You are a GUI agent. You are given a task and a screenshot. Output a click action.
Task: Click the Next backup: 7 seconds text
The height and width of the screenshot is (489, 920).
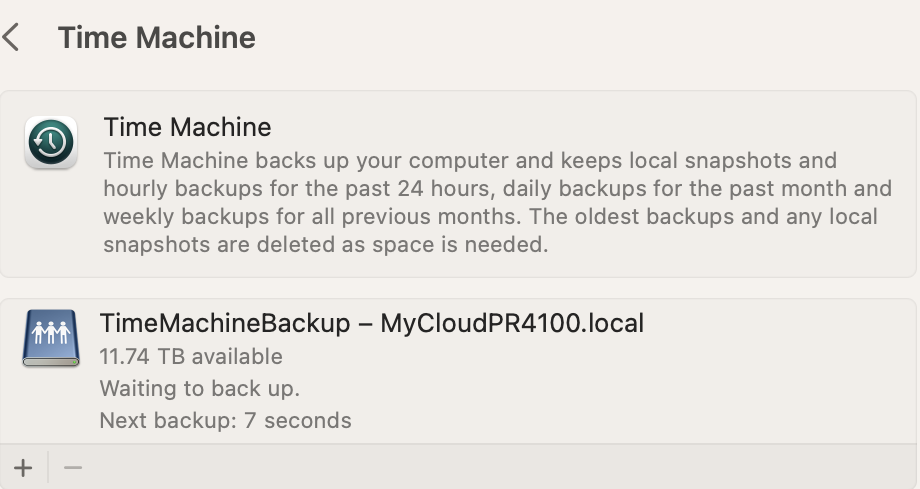coord(225,420)
